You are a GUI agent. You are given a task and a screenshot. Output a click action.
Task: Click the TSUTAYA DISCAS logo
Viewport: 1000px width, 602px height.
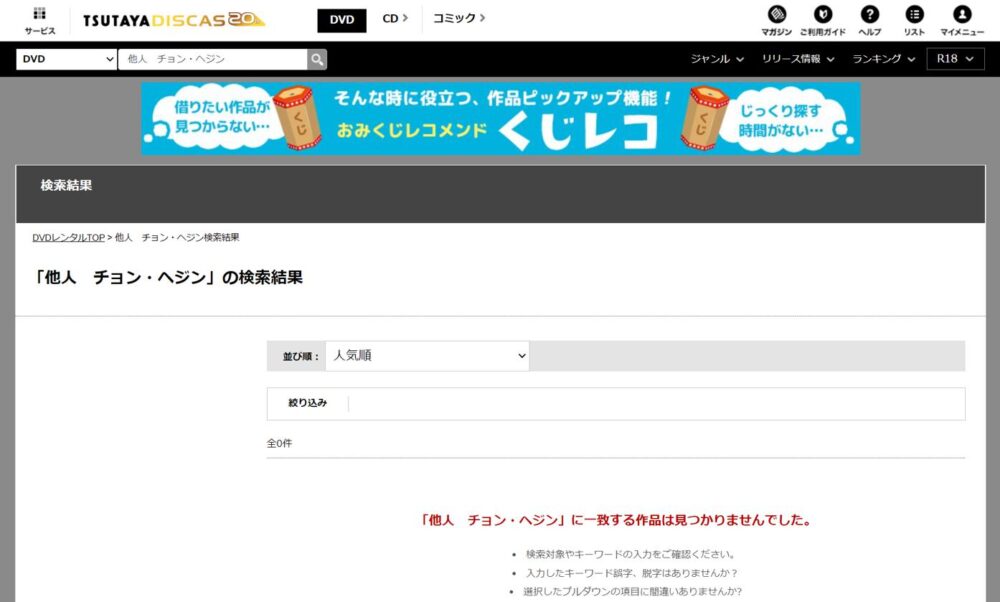coord(170,18)
